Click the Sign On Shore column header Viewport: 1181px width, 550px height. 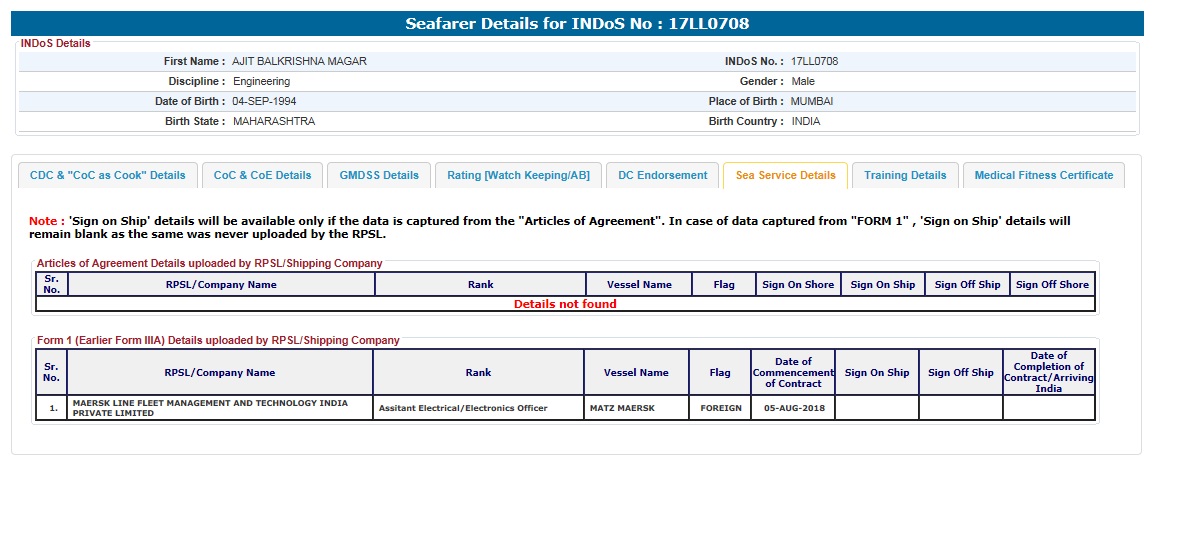coord(797,284)
